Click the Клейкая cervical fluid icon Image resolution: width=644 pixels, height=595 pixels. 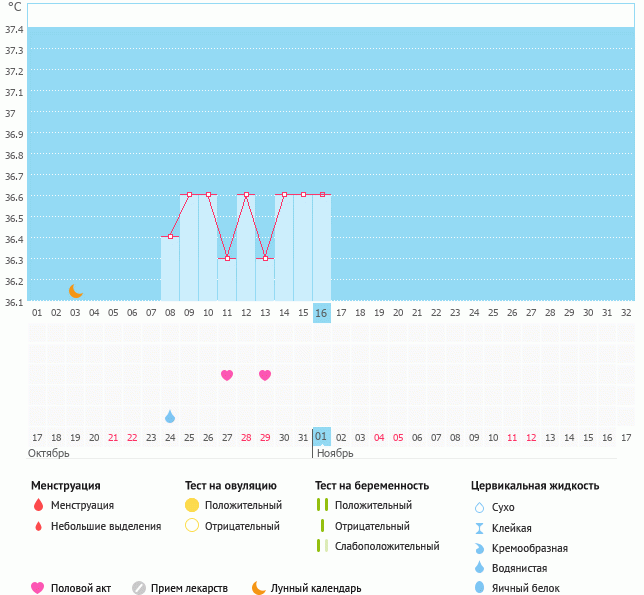point(479,528)
